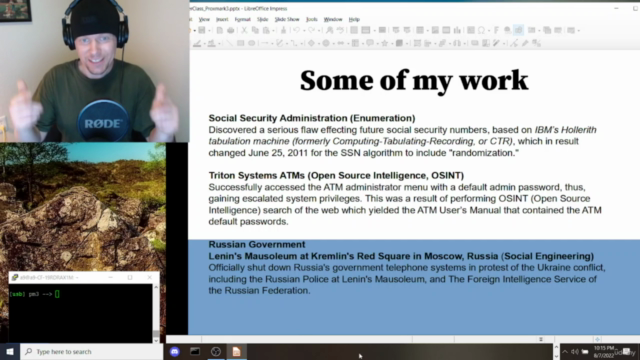640x360 pixels.
Task: Toggle the highlighted Show Draw Functions button
Action: (518, 30)
